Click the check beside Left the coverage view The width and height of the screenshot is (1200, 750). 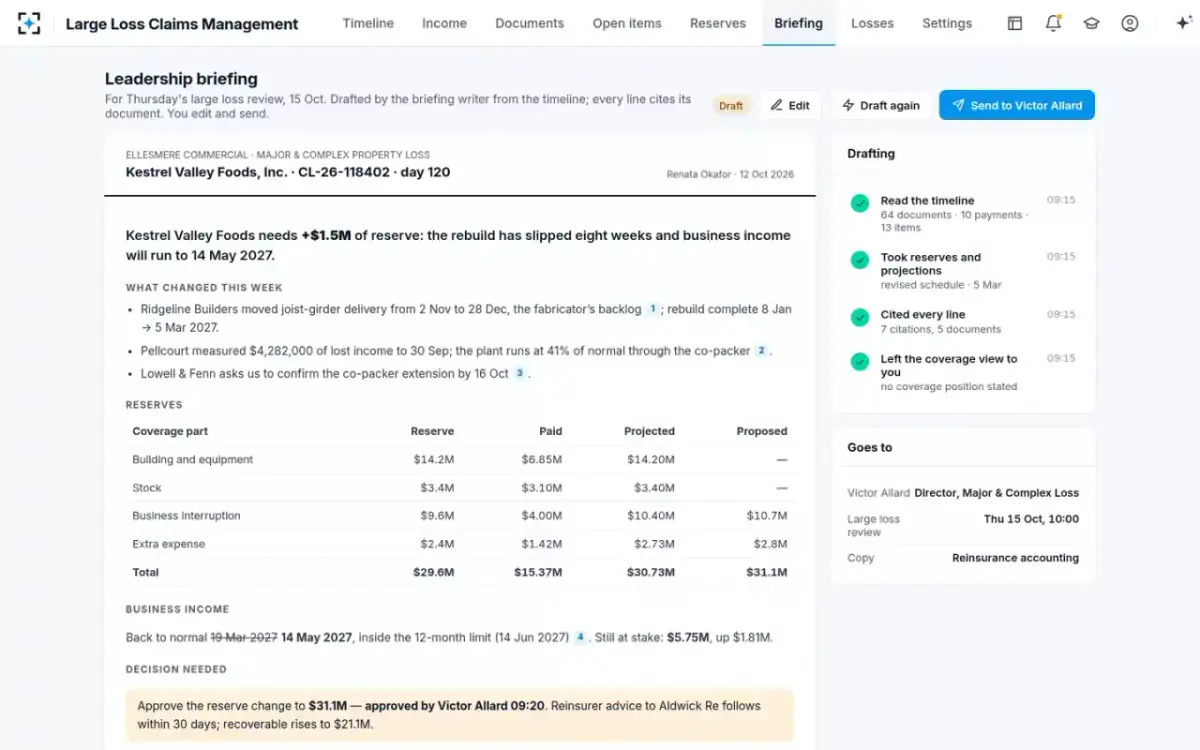859,362
